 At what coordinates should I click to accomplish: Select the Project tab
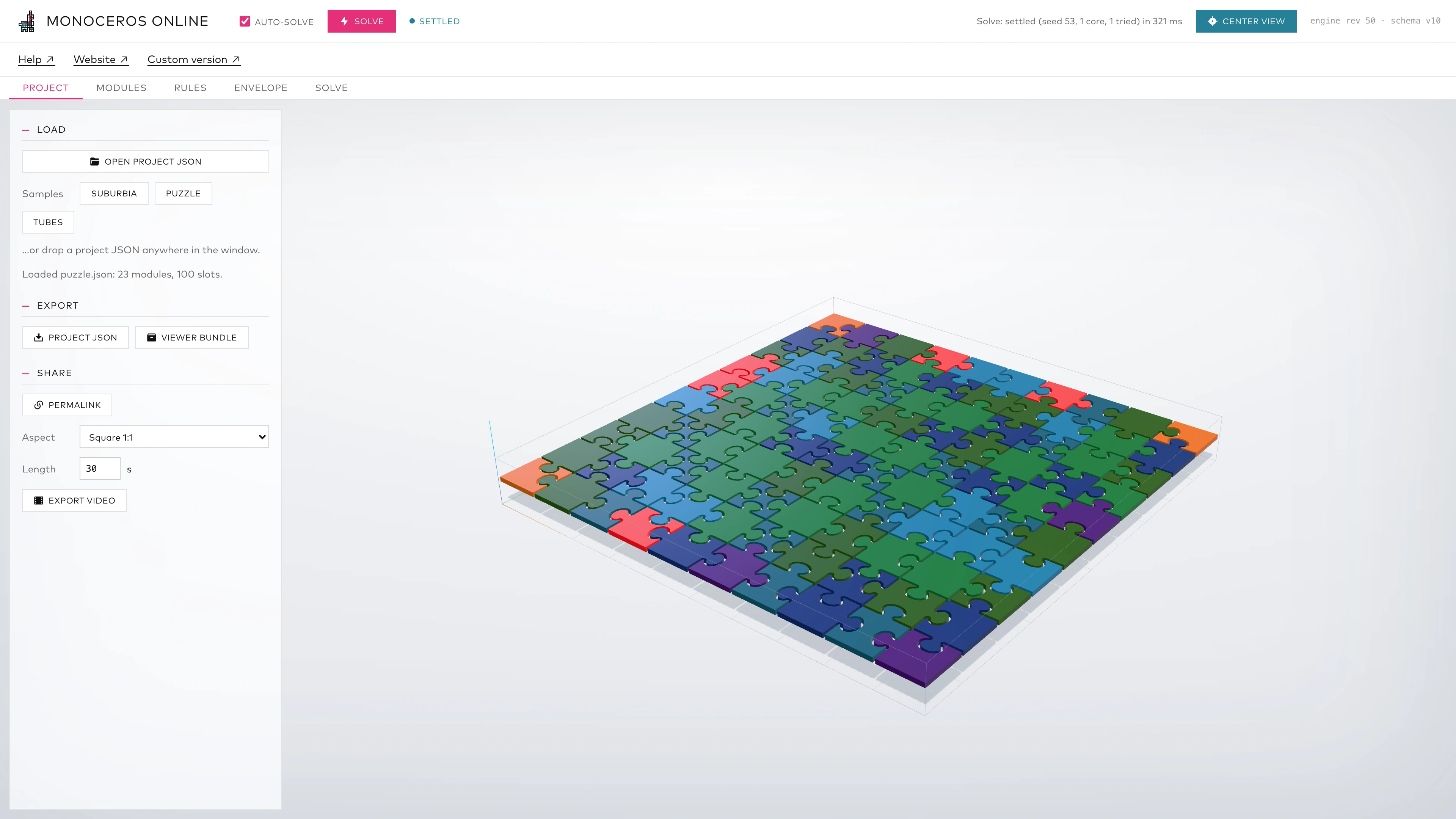click(x=45, y=88)
